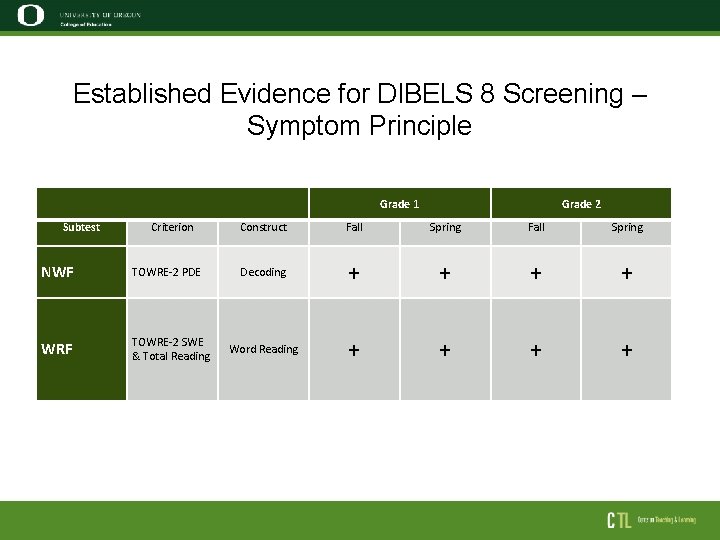Click the 'Center on Teaching & Learning' footer text
The width and height of the screenshot is (720, 540).
pyautogui.click(x=666, y=520)
